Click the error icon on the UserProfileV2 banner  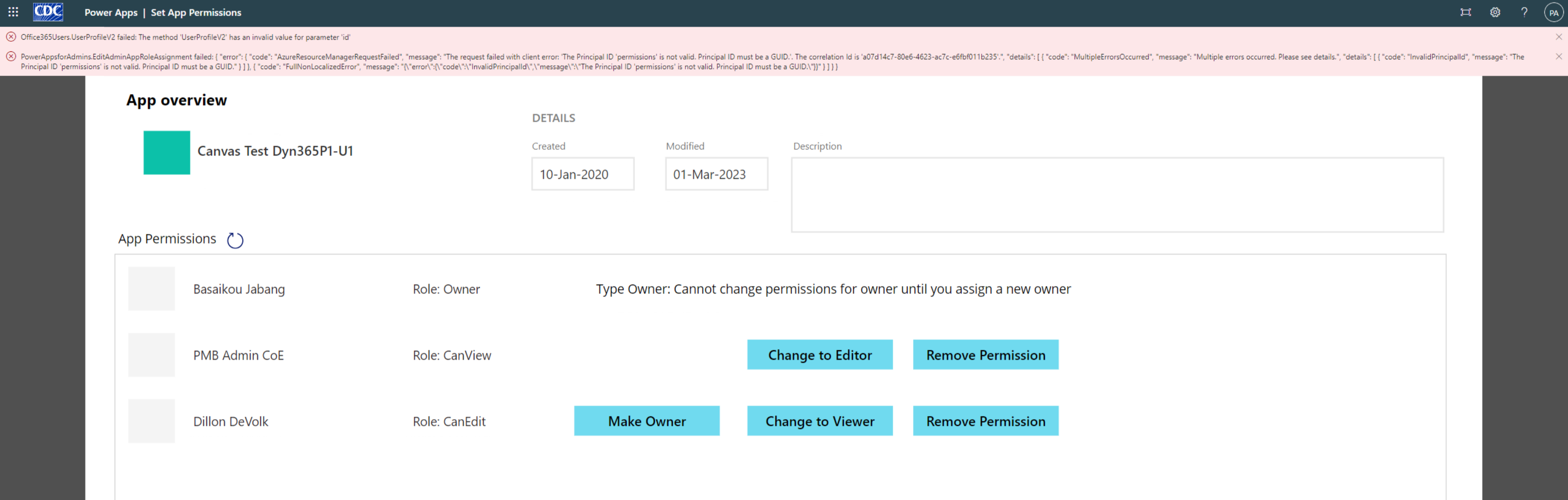pyautogui.click(x=11, y=36)
